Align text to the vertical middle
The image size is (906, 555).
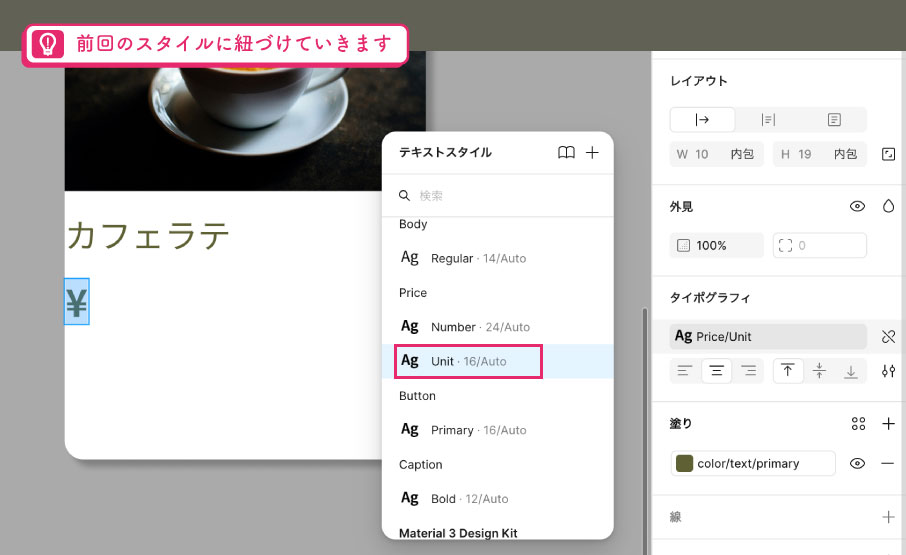(819, 371)
